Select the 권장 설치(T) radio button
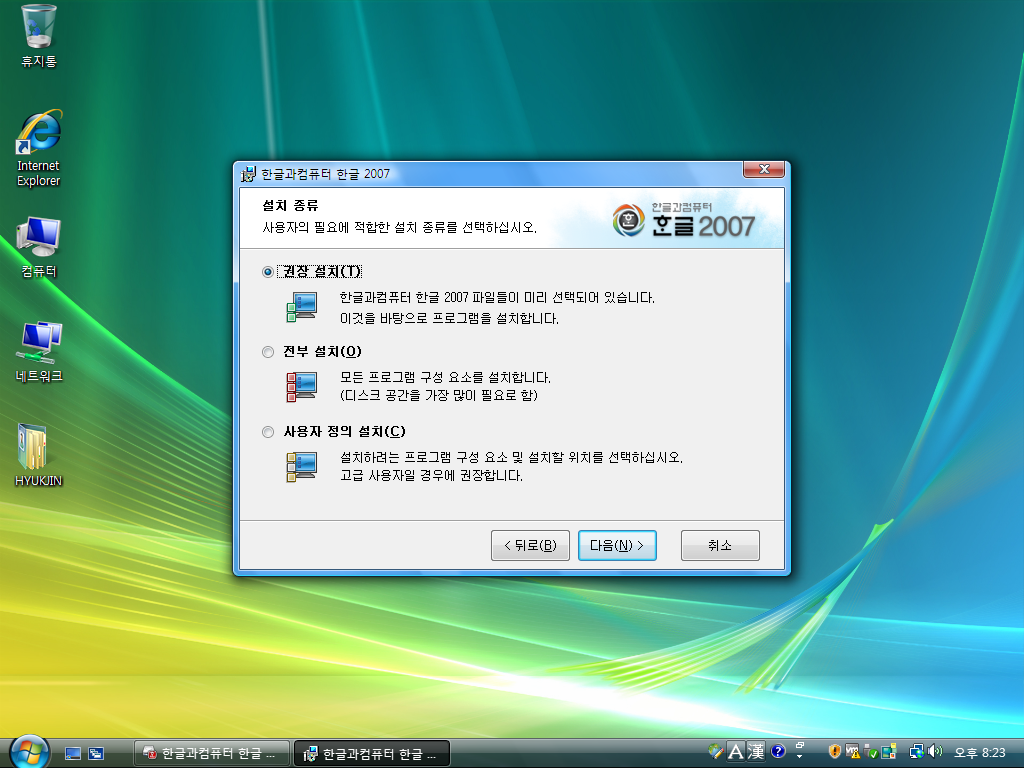Image resolution: width=1024 pixels, height=768 pixels. (x=268, y=272)
